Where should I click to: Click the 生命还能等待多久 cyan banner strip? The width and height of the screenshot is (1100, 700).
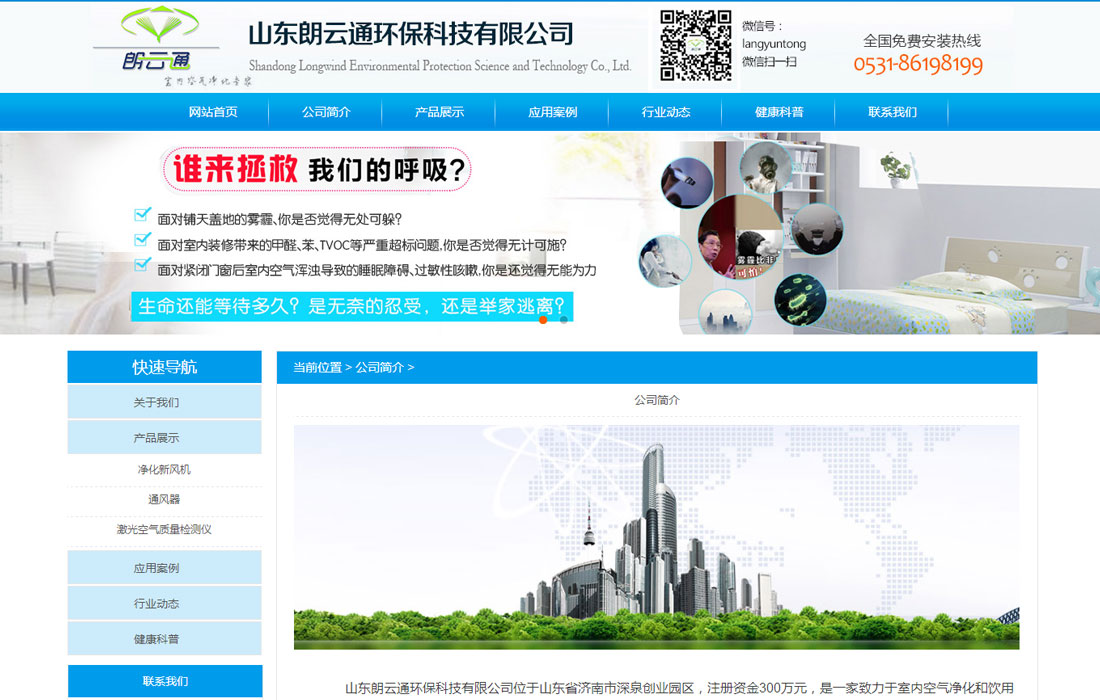pos(352,307)
